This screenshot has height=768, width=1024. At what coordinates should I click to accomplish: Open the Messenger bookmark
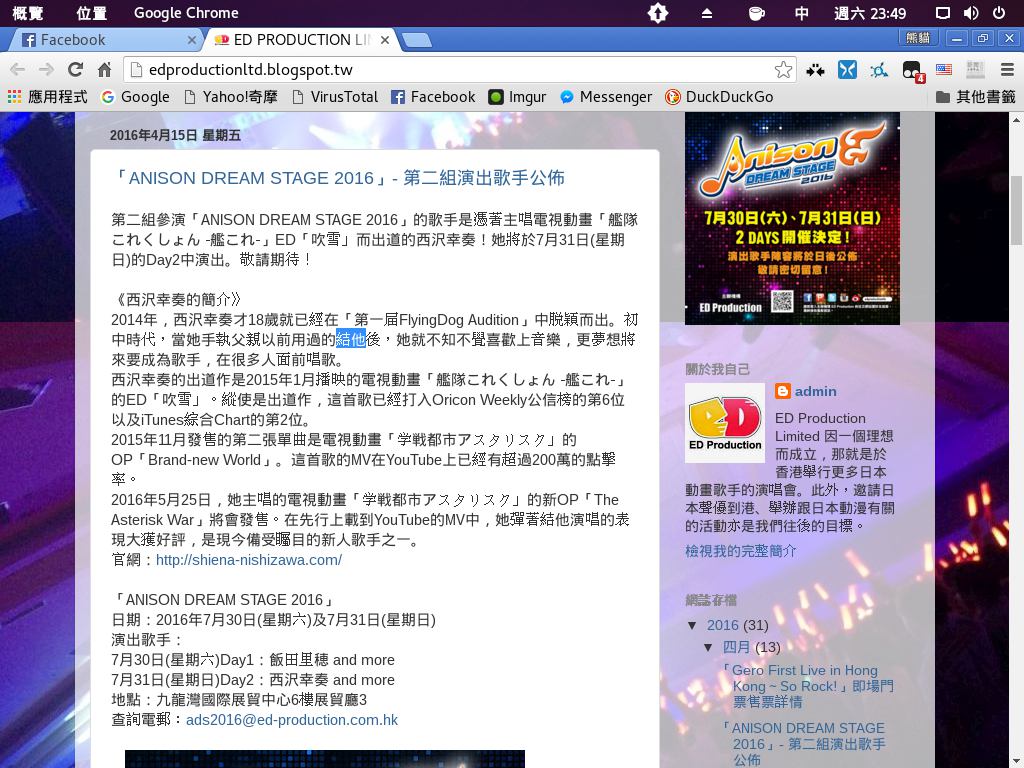click(x=607, y=97)
